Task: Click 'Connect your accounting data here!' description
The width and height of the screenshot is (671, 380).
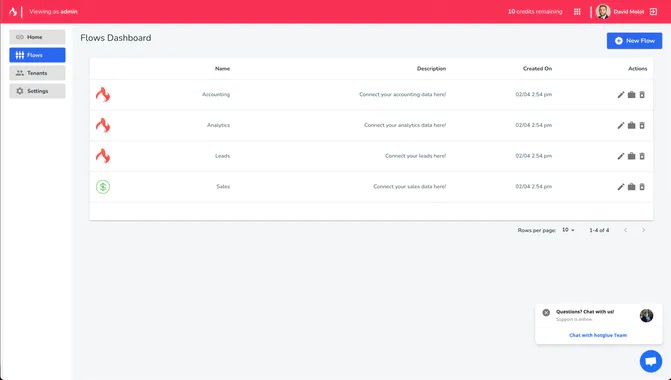Action: (x=402, y=95)
